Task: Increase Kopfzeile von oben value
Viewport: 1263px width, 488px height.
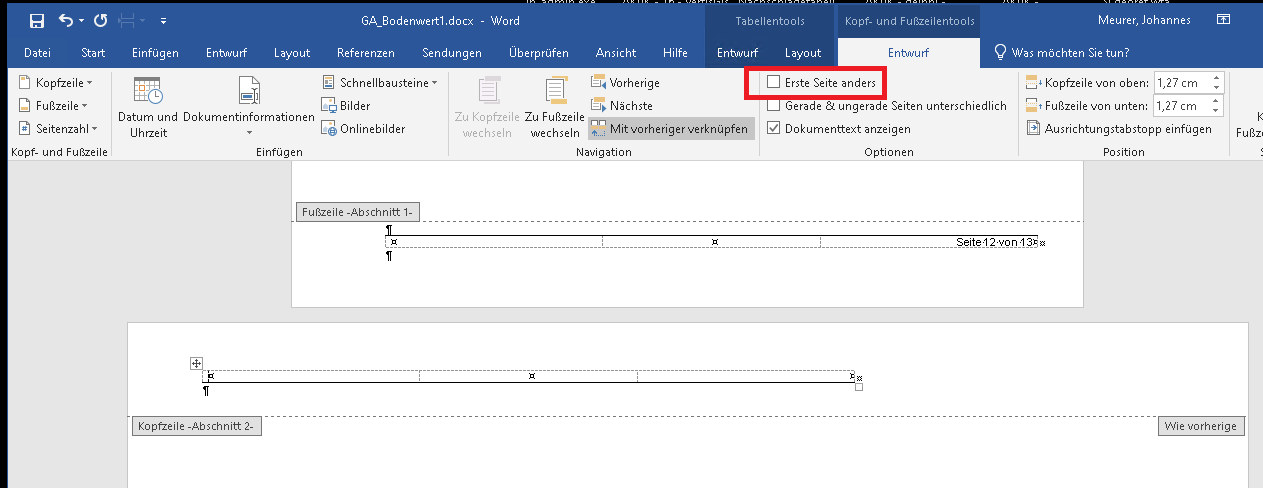Action: [1217, 78]
